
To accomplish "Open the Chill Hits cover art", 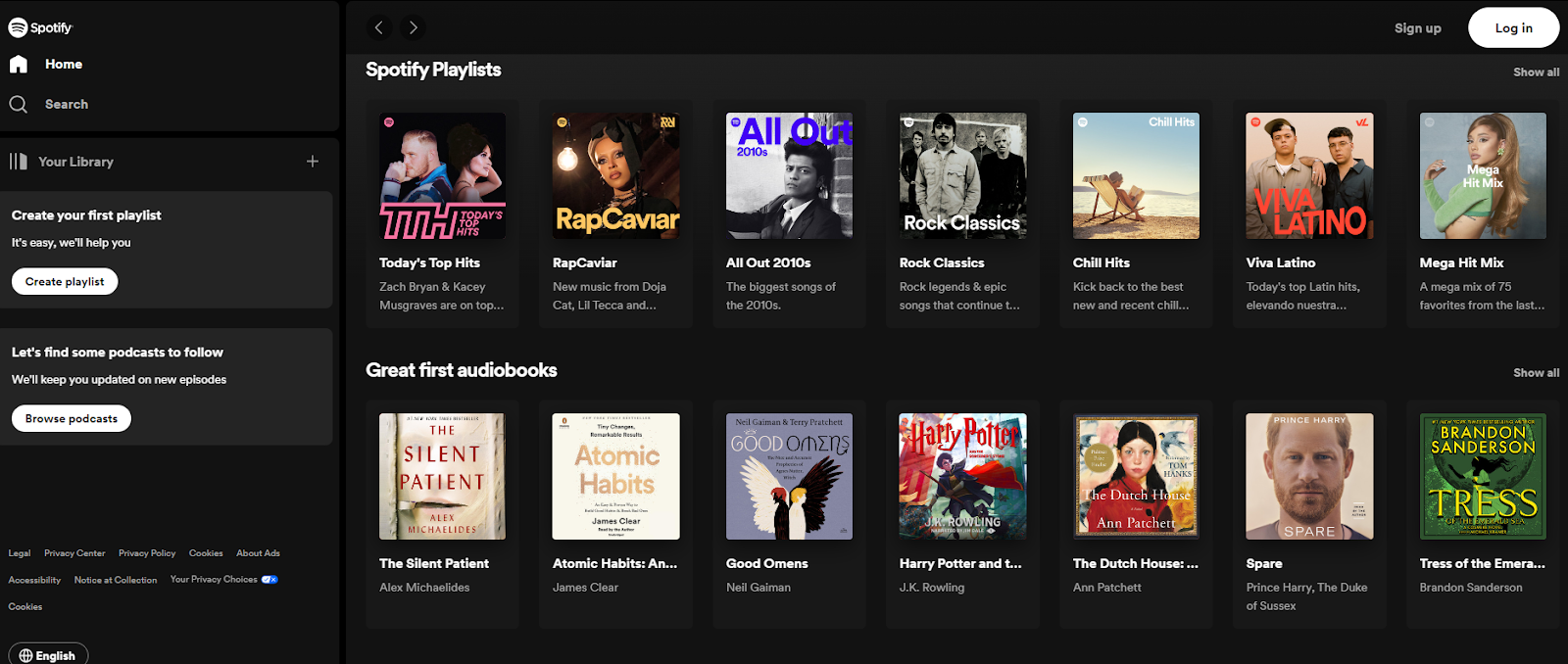I will [1137, 176].
